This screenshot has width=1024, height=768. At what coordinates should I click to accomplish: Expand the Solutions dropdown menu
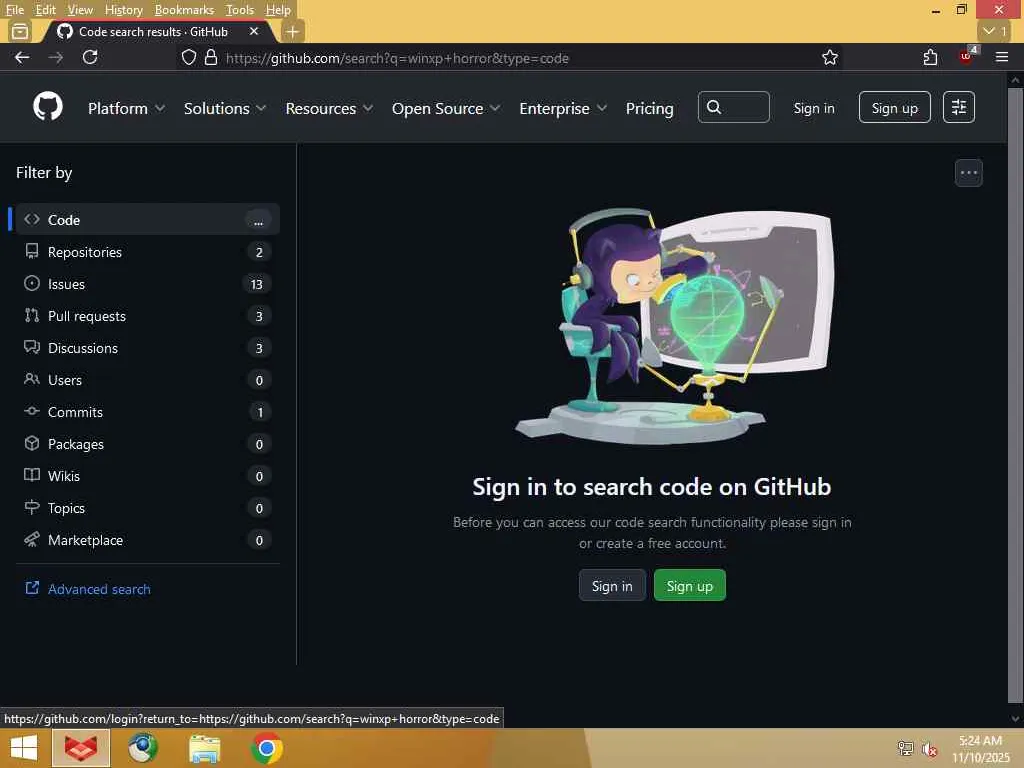point(225,108)
